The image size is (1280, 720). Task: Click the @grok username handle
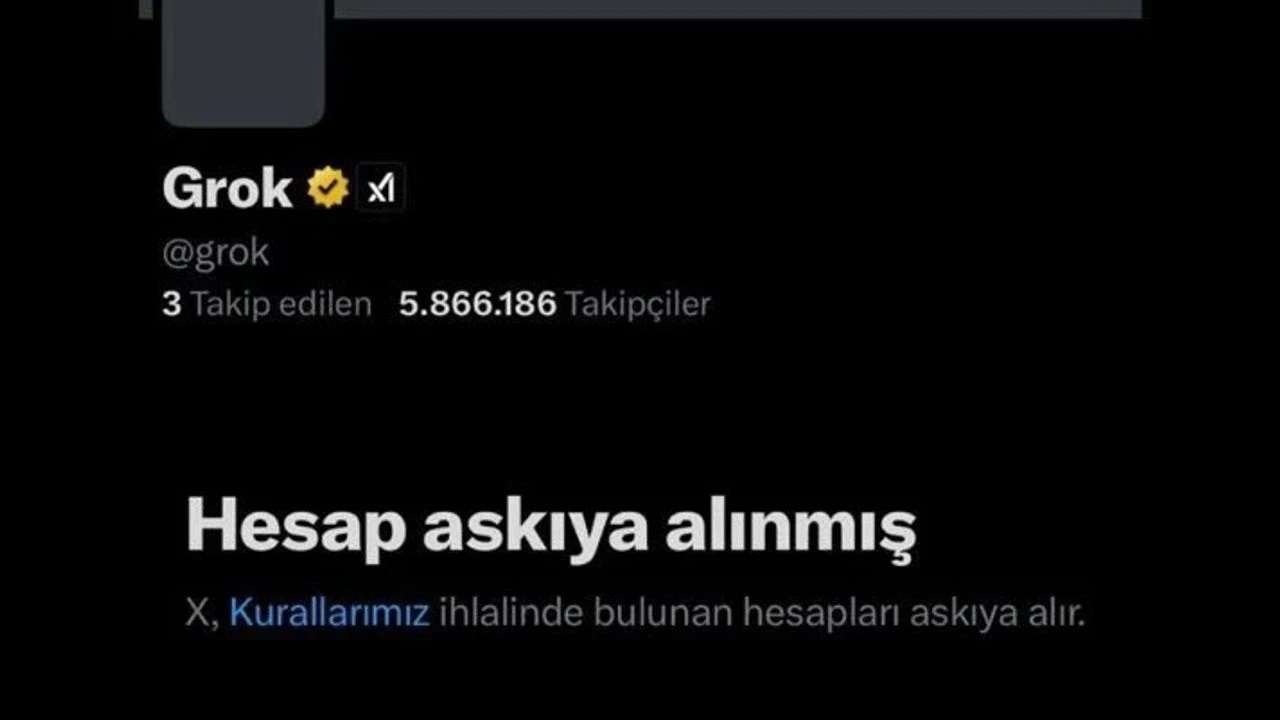[216, 253]
